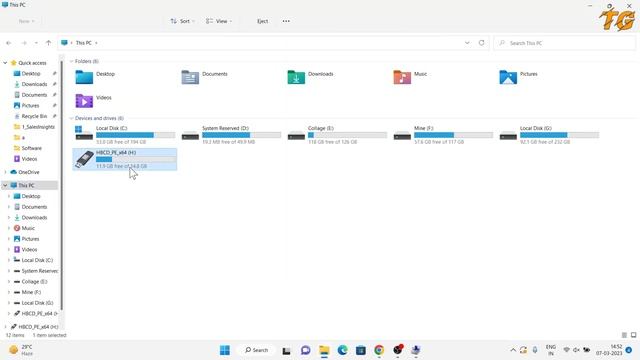This screenshot has width=640, height=360.
Task: Select the Mine (F:) drive
Action: (x=443, y=135)
